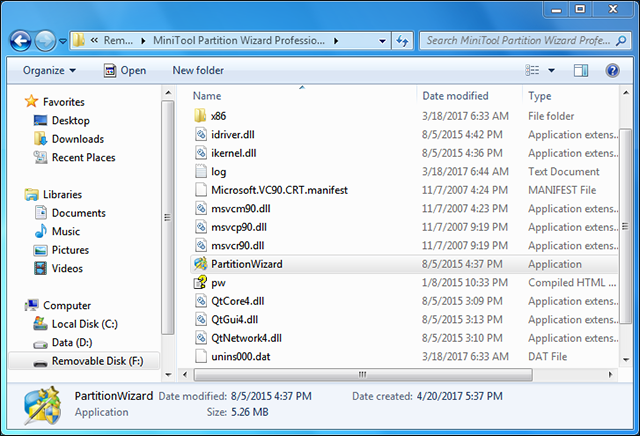Toggle the preview pane icon
Screen dimensions: 640x436
(581, 70)
